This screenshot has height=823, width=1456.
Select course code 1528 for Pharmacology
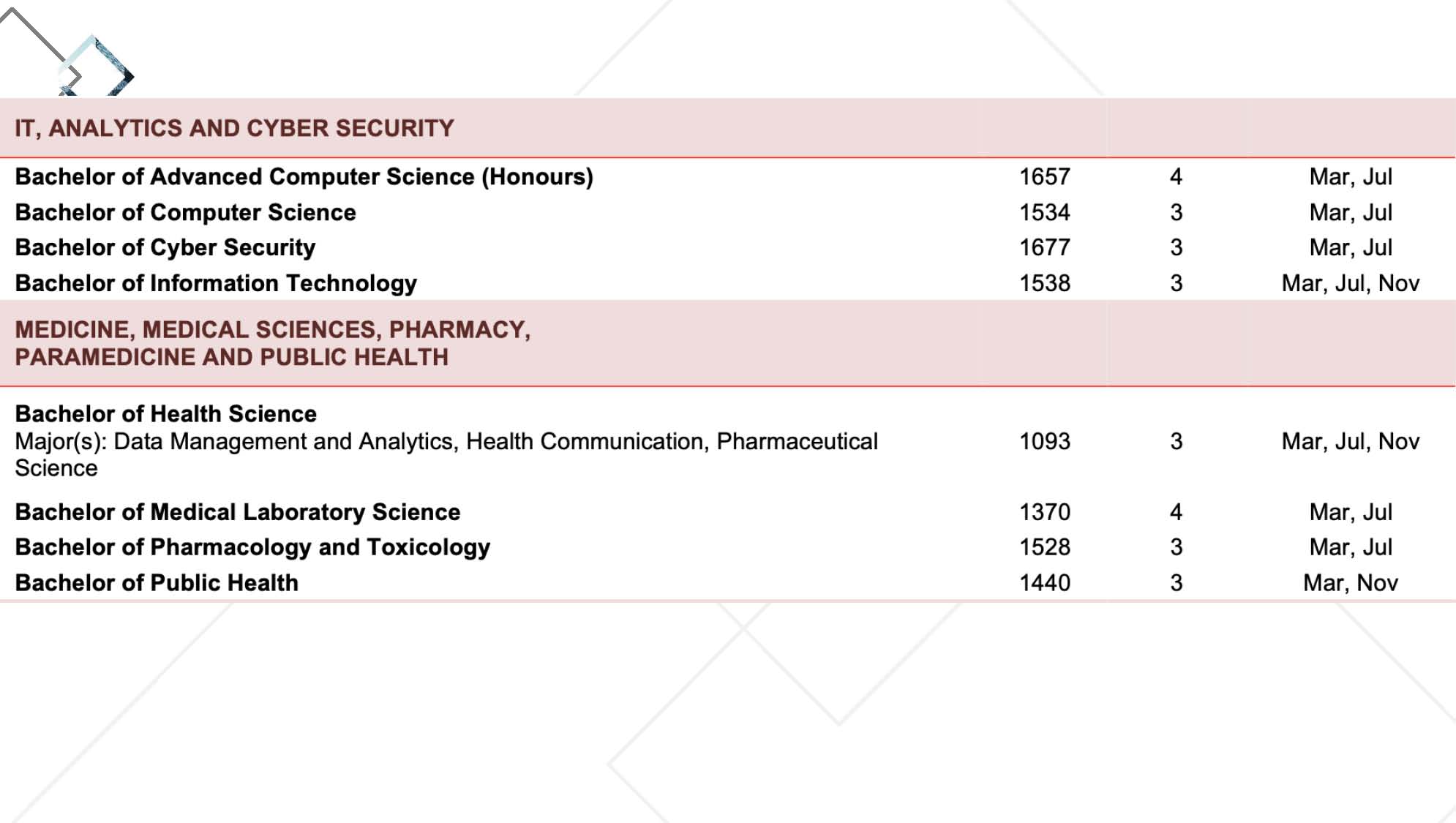[x=1045, y=547]
